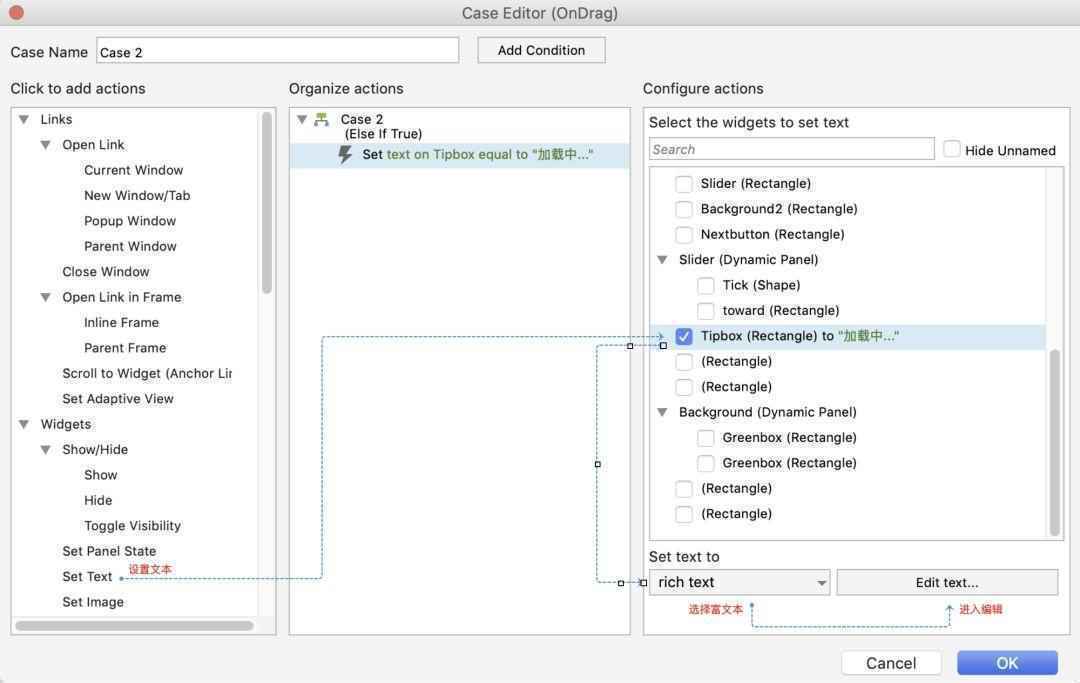Image resolution: width=1080 pixels, height=683 pixels.
Task: Uncheck the Tipbox (Rectangle) checkbox
Action: [684, 337]
